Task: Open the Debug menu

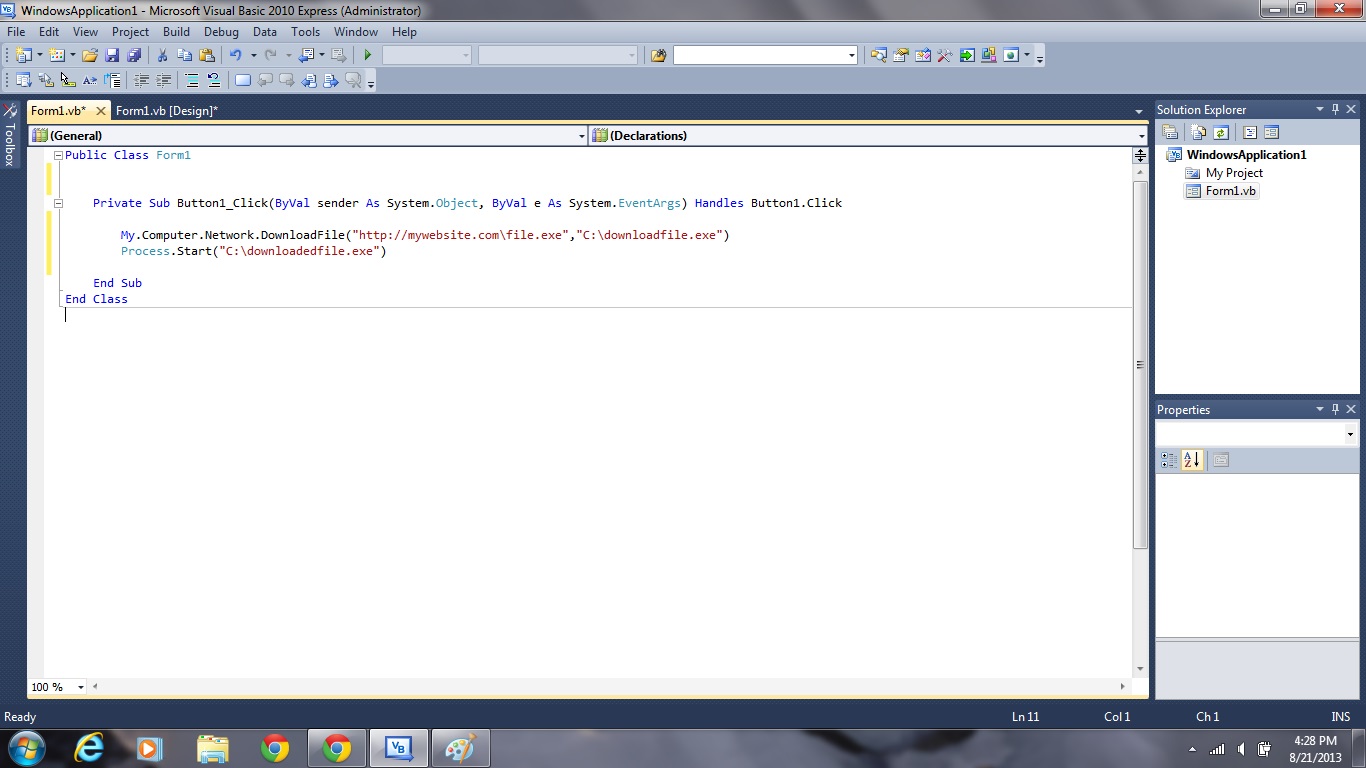Action: coord(221,32)
